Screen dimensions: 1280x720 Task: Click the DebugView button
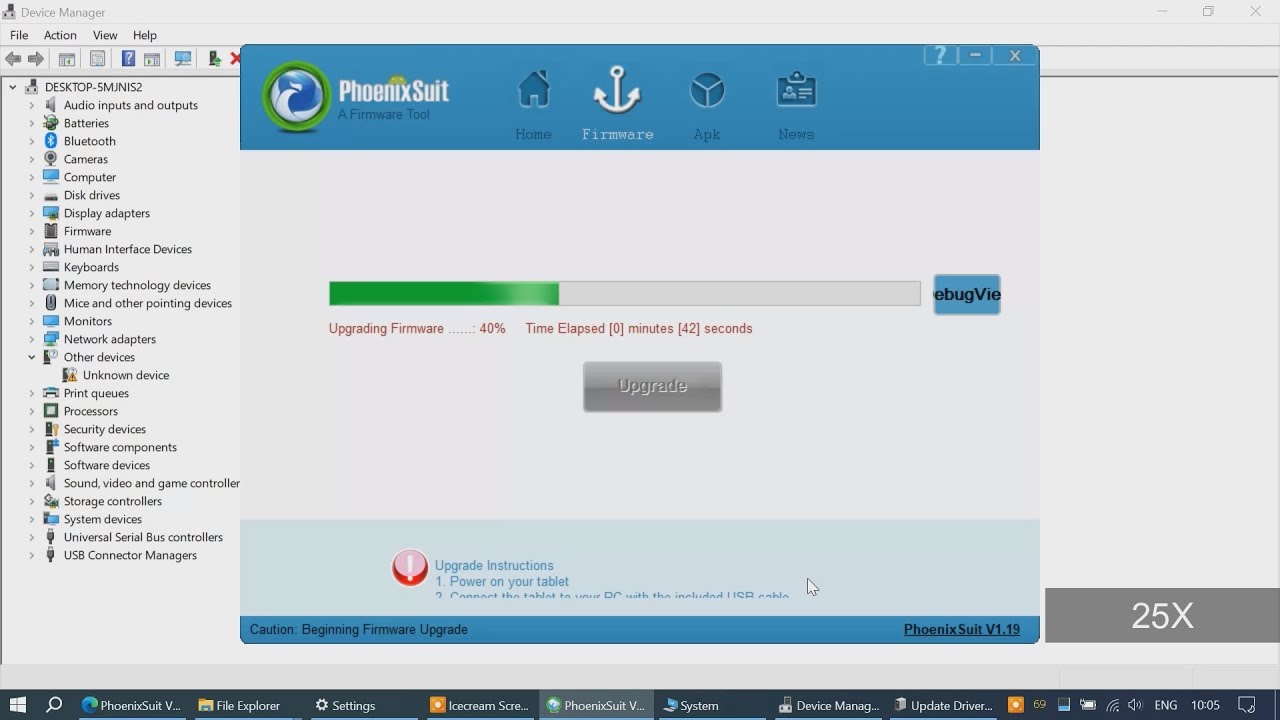coord(967,295)
